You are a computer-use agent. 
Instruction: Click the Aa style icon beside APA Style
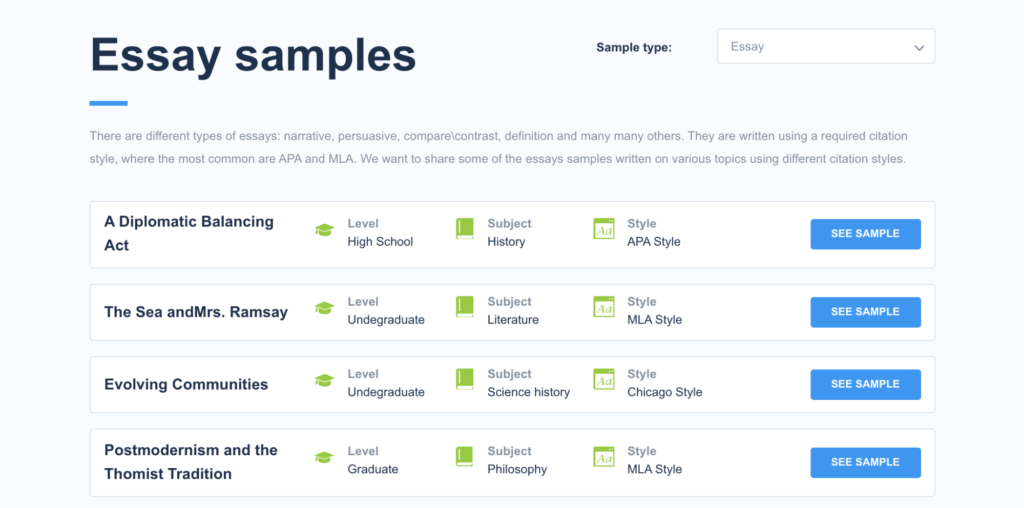tap(604, 229)
